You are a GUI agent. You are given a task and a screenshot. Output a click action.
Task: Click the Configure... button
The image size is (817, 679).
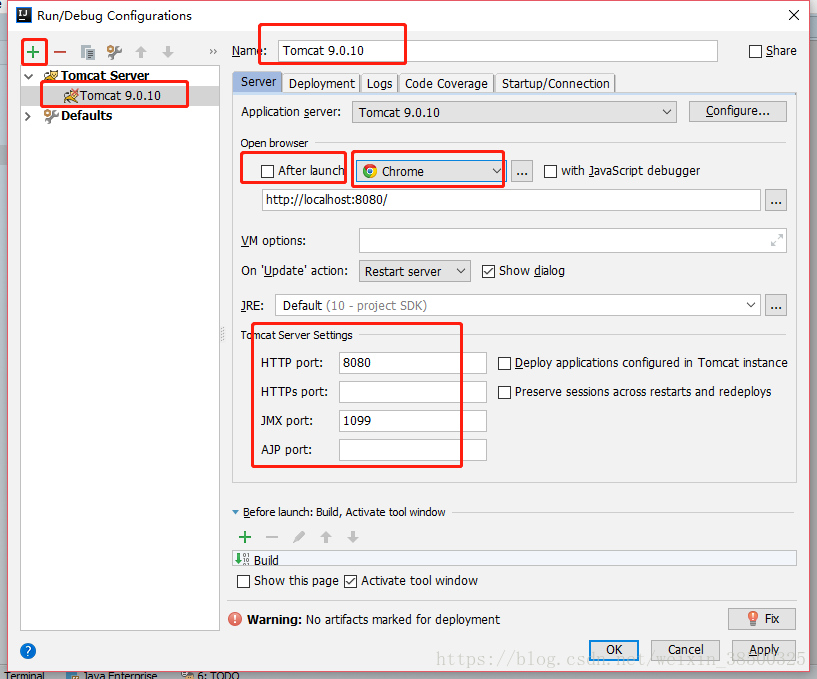pos(738,112)
